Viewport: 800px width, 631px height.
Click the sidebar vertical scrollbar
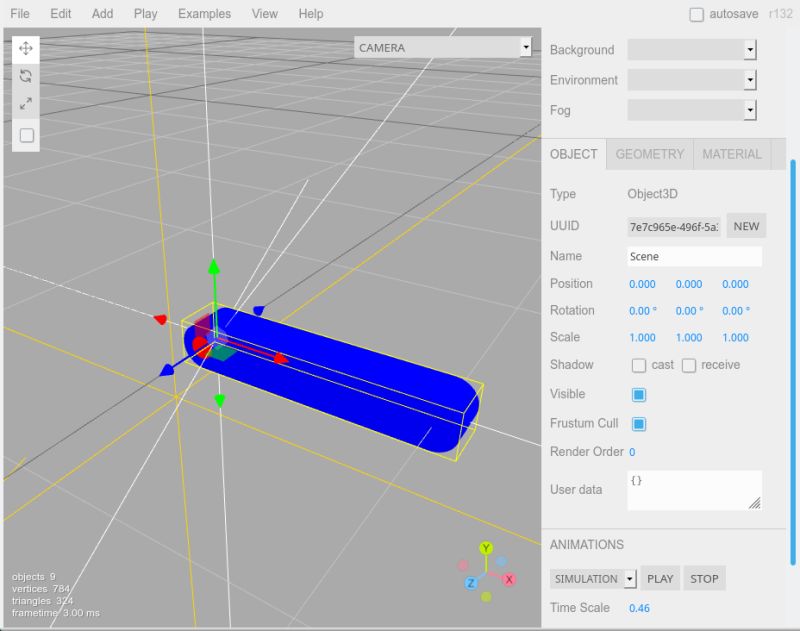[x=793, y=362]
